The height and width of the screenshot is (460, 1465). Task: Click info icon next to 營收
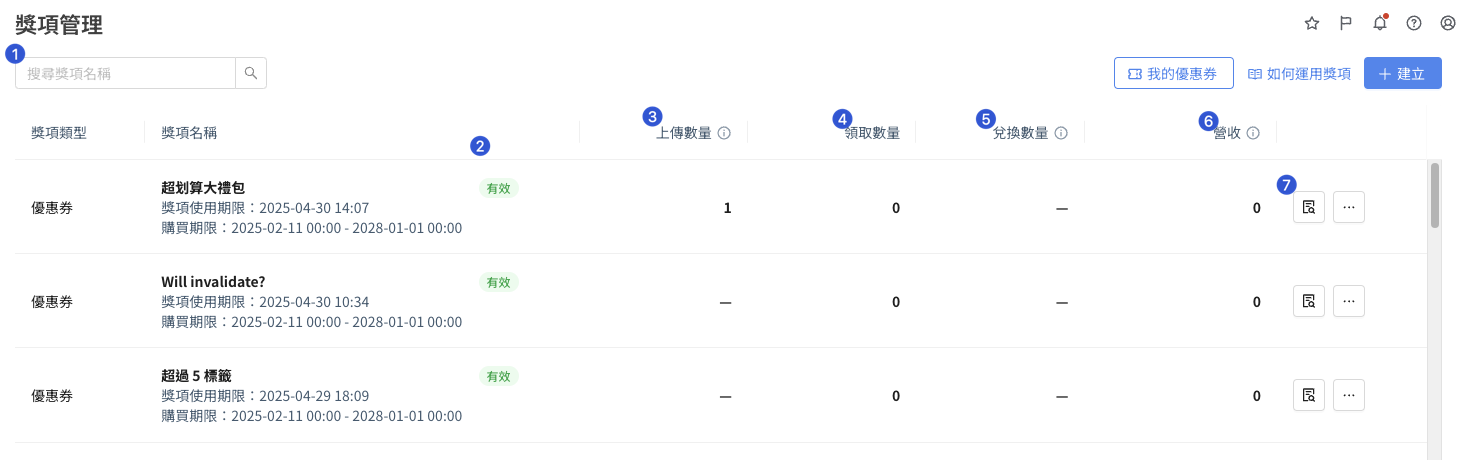[1253, 133]
